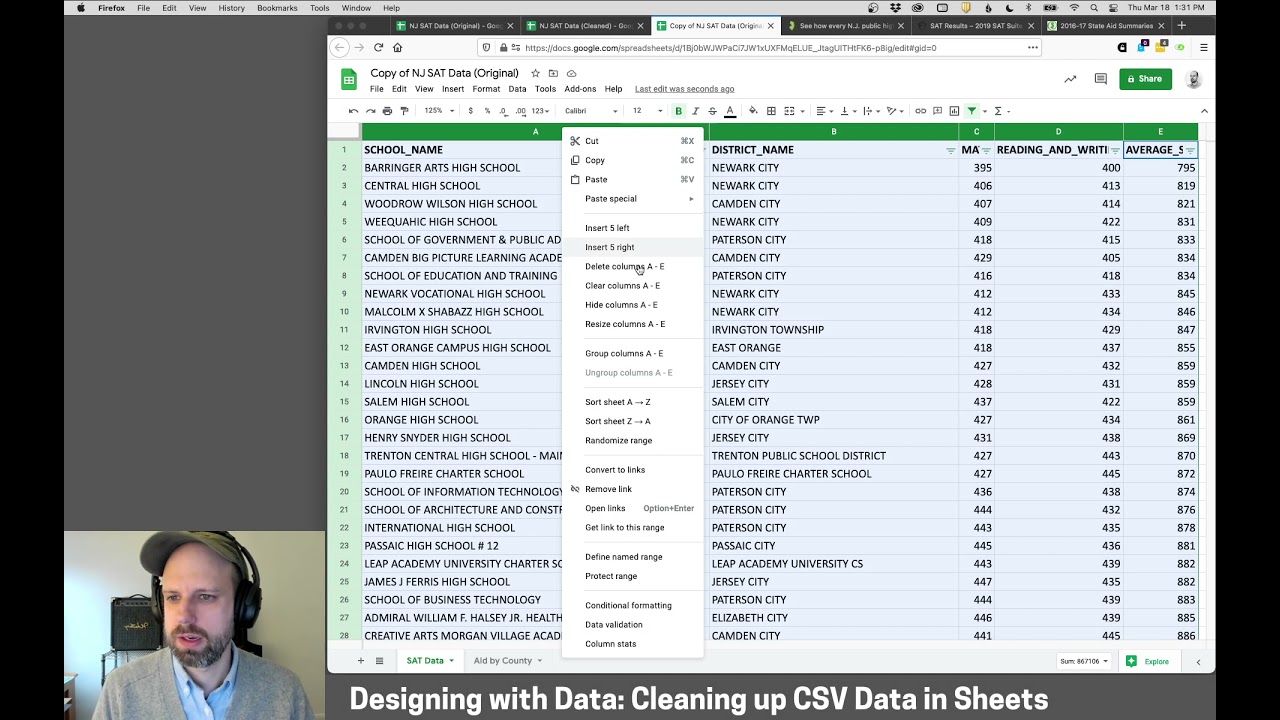Expand the Paste special submenu
This screenshot has width=1280, height=720.
point(633,199)
